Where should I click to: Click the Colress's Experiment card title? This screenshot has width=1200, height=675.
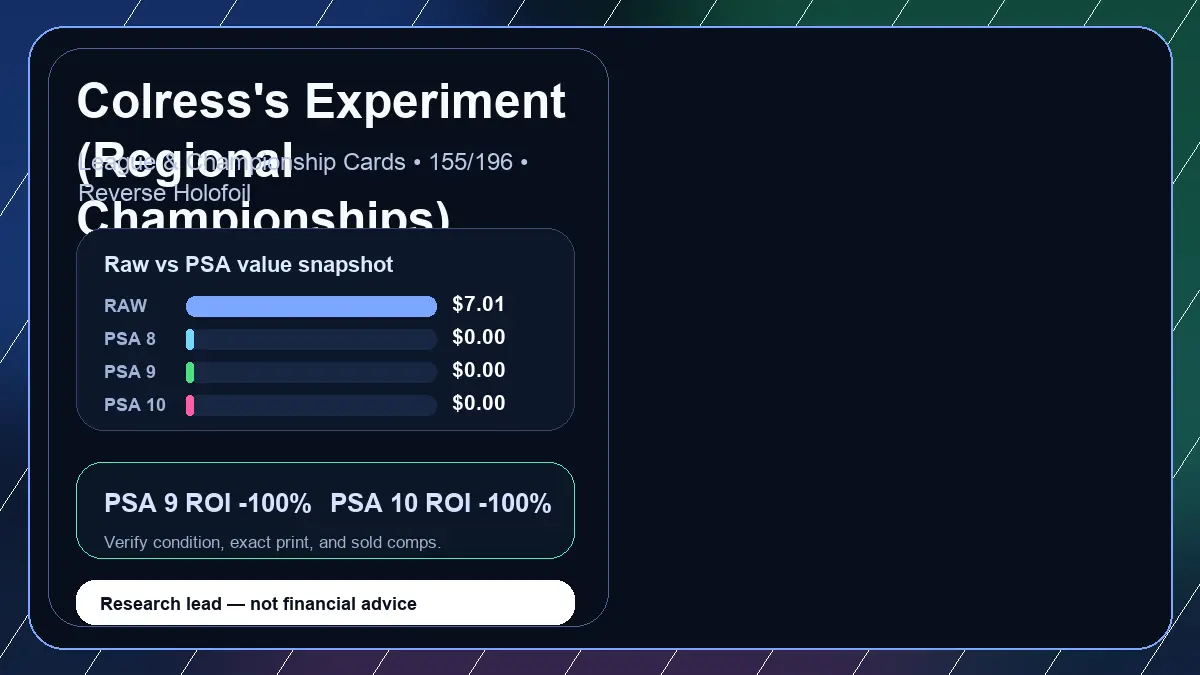click(x=322, y=160)
